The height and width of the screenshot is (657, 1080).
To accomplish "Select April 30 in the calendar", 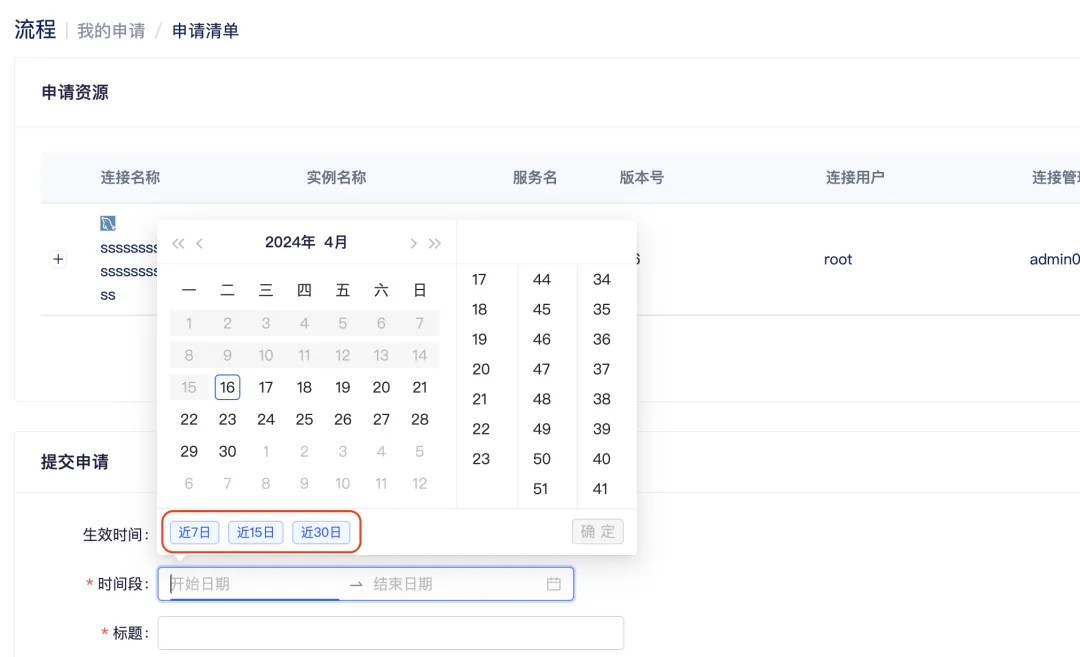I will [227, 451].
